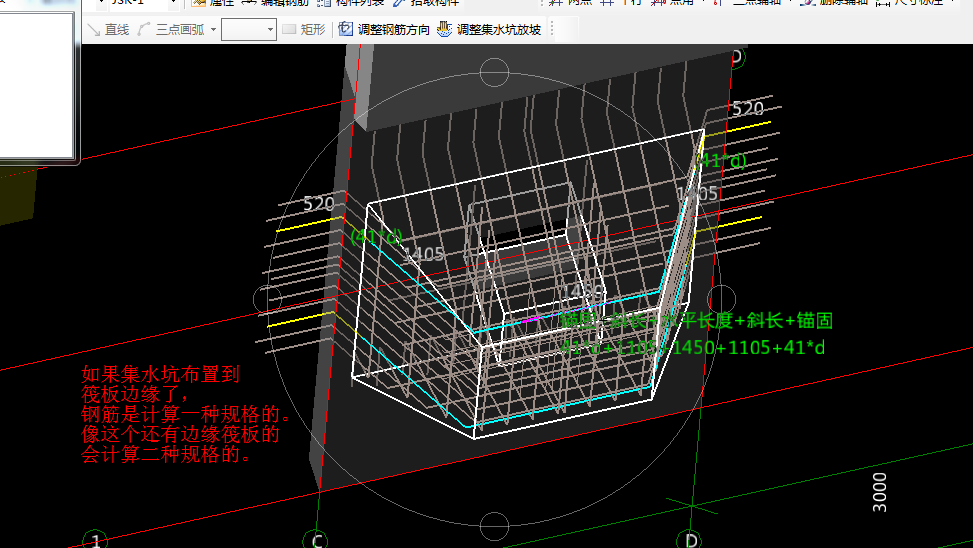Select the 三点画弧 arc tool

172,29
